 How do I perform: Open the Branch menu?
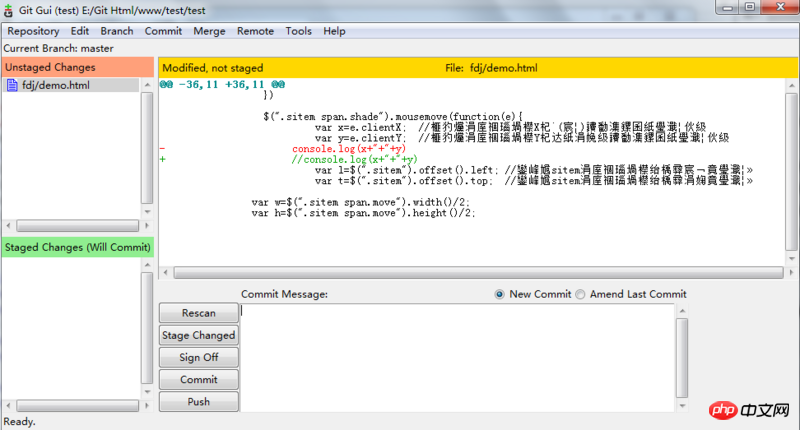click(117, 31)
